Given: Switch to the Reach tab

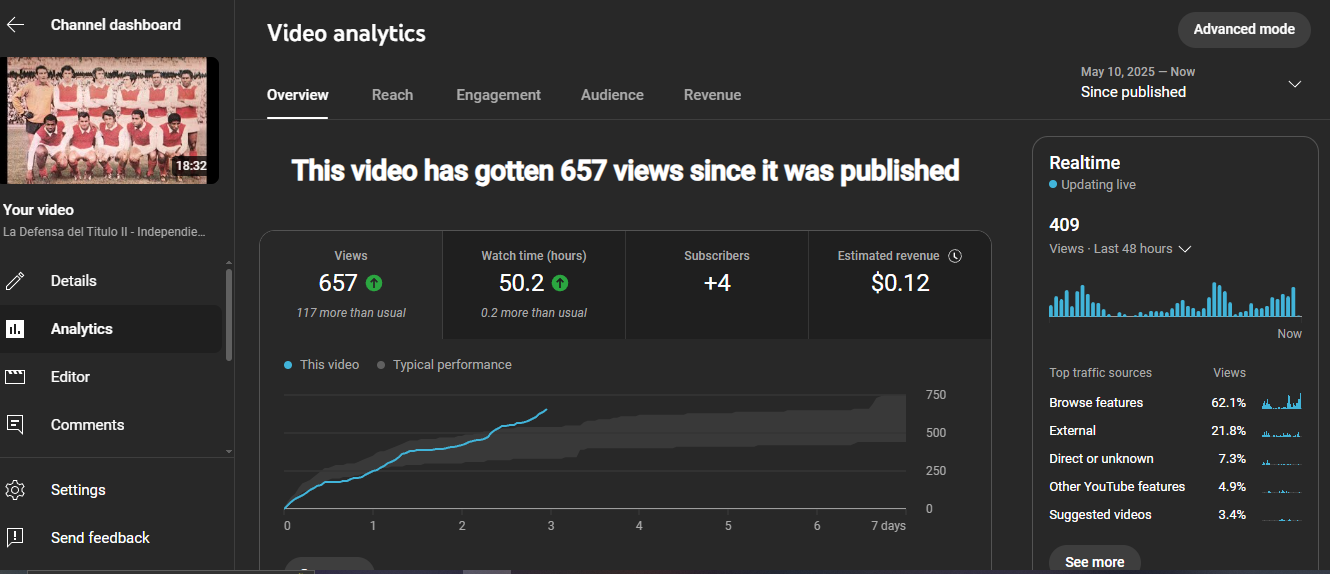Looking at the screenshot, I should (x=392, y=95).
